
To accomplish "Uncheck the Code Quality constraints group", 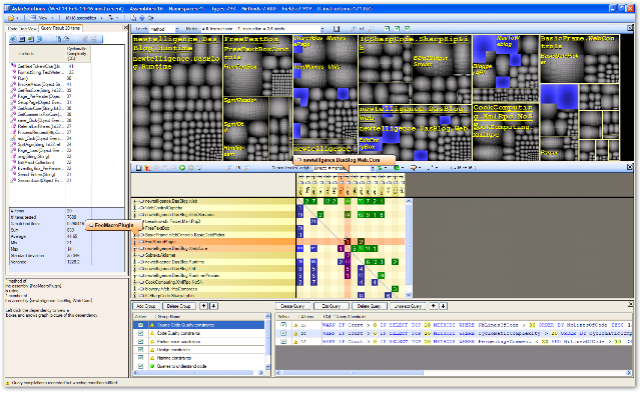I will pyautogui.click(x=141, y=333).
